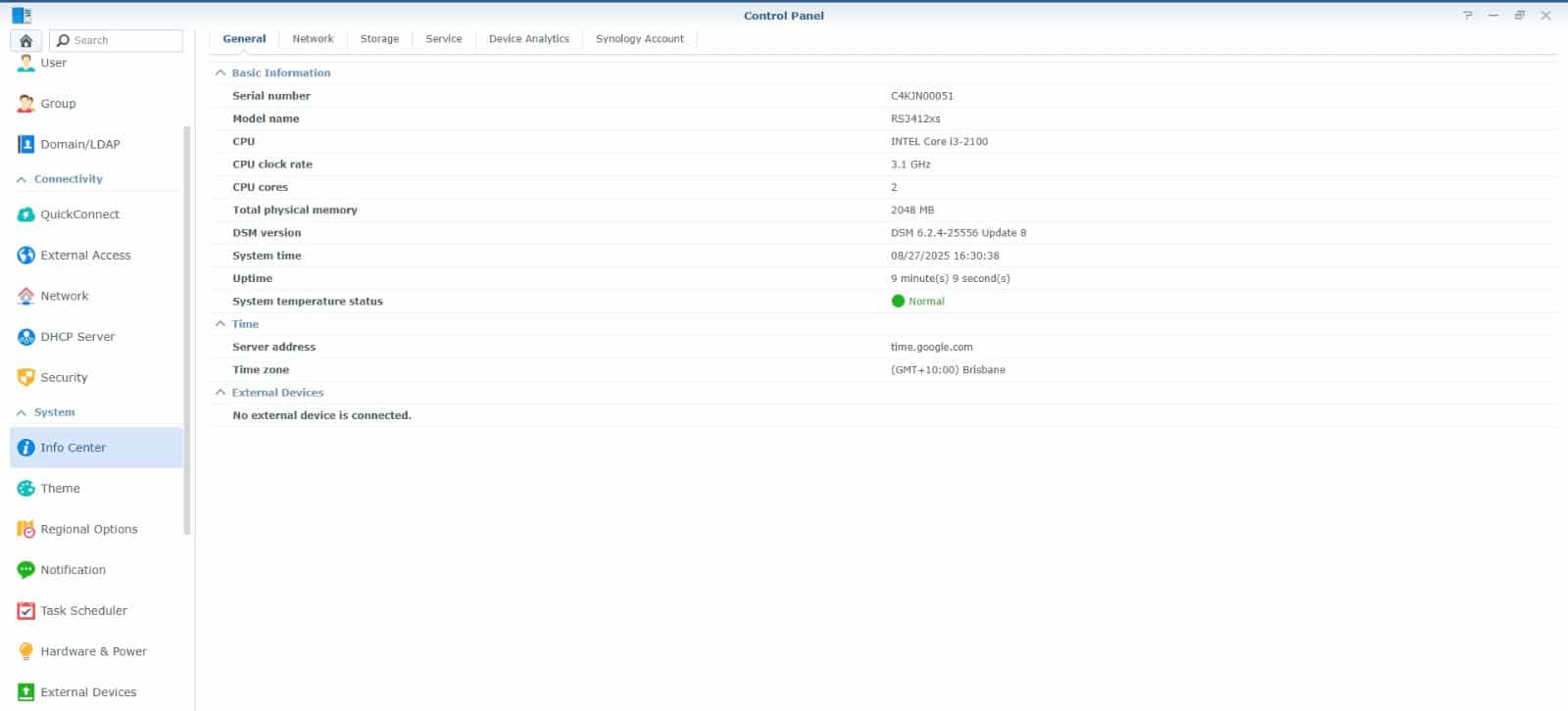Click the External Access globe icon

click(26, 256)
